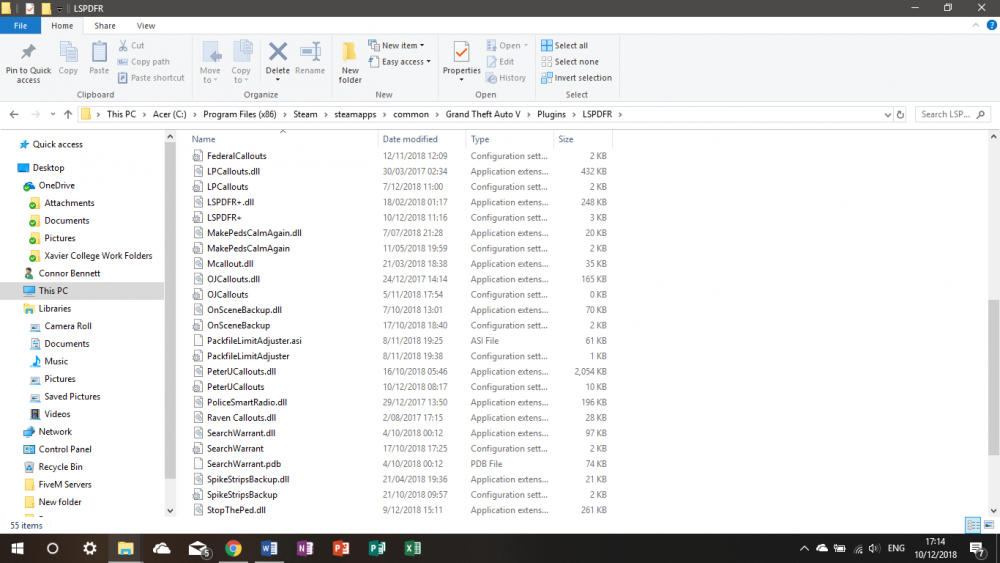This screenshot has height=563, width=1000.
Task: Open Windows Settings from taskbar
Action: coord(90,548)
